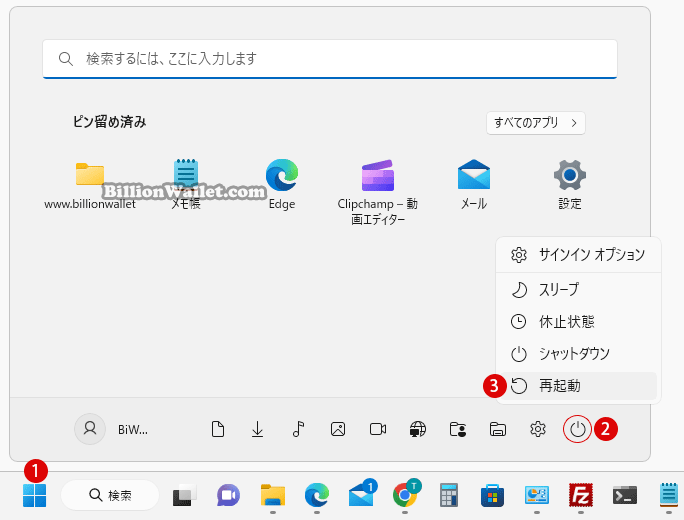
Task: Select サインイン オプション in power menu
Action: (578, 255)
